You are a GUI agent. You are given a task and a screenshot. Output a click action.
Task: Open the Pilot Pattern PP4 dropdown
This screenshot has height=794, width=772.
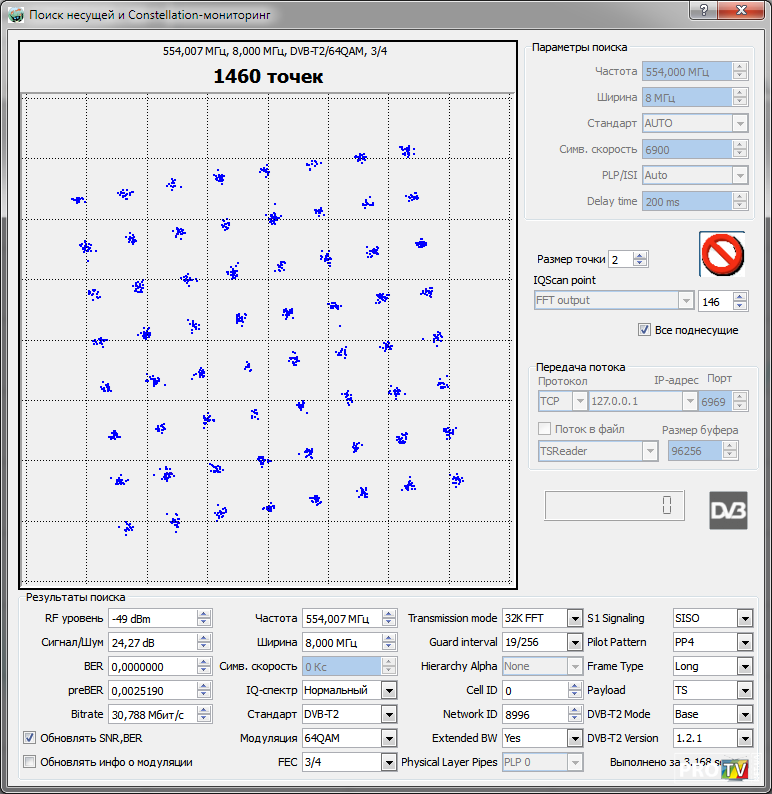[744, 642]
